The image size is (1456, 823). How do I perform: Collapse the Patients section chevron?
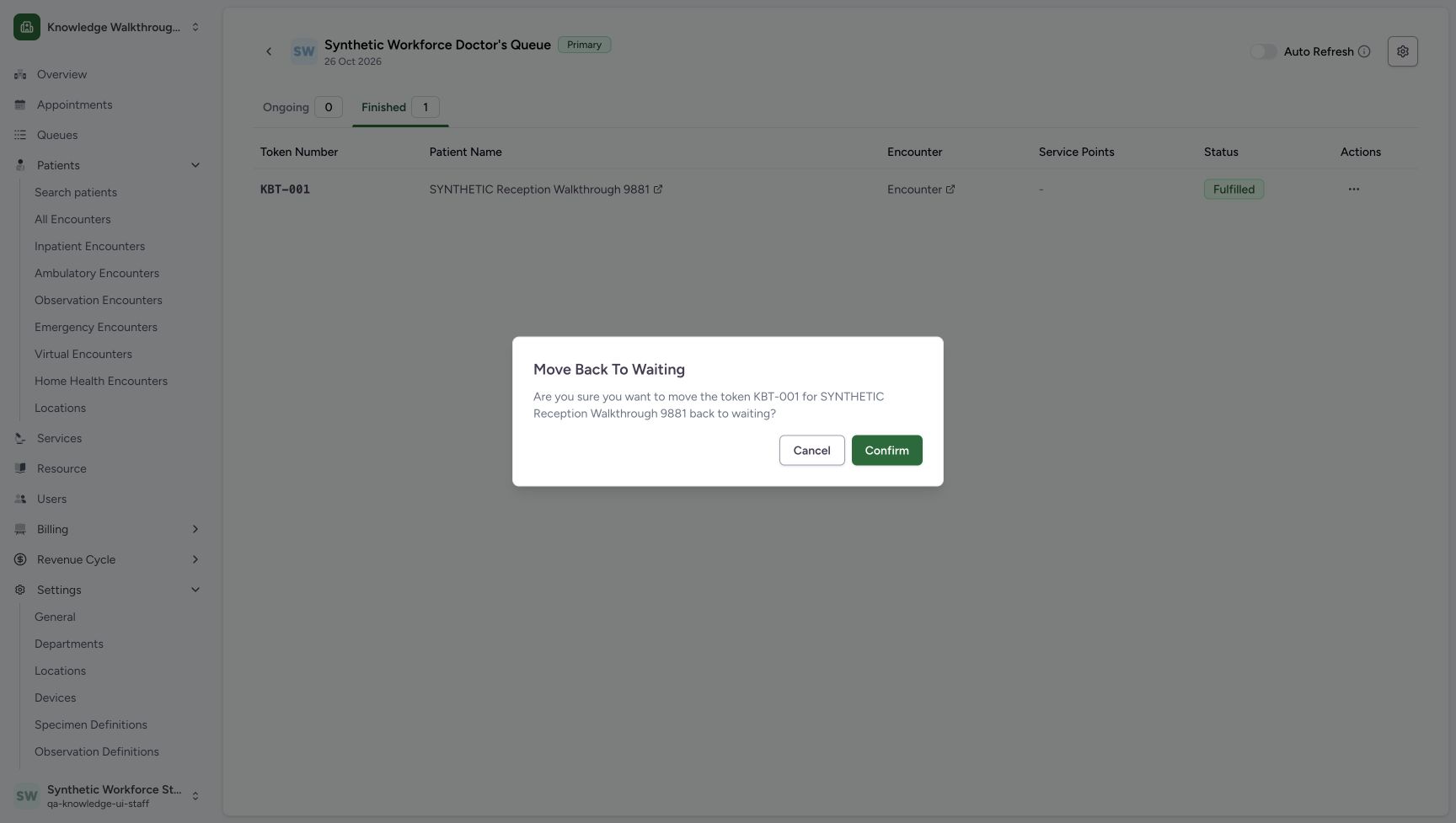pyautogui.click(x=195, y=165)
